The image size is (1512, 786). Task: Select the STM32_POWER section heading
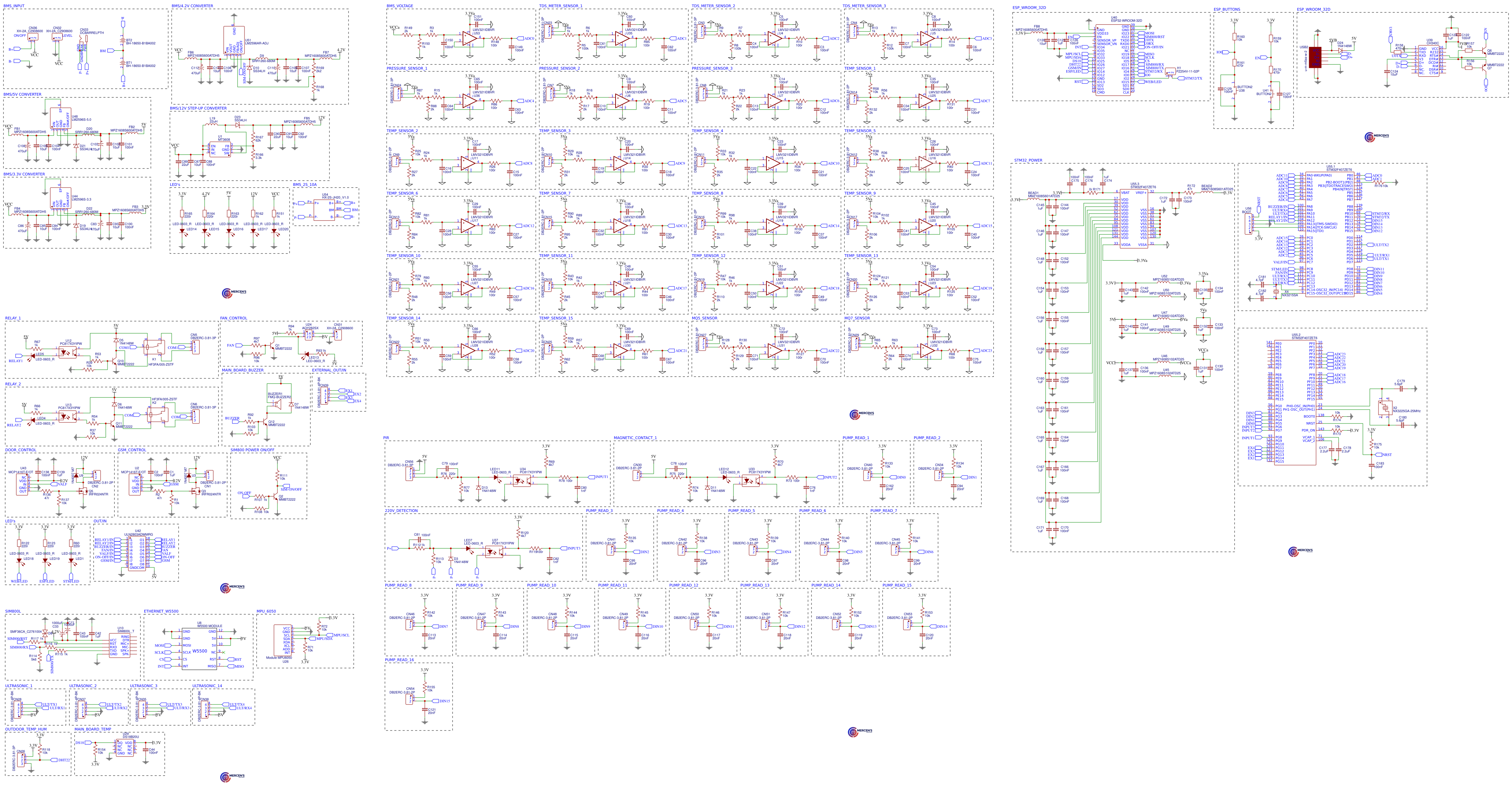coord(1028,160)
